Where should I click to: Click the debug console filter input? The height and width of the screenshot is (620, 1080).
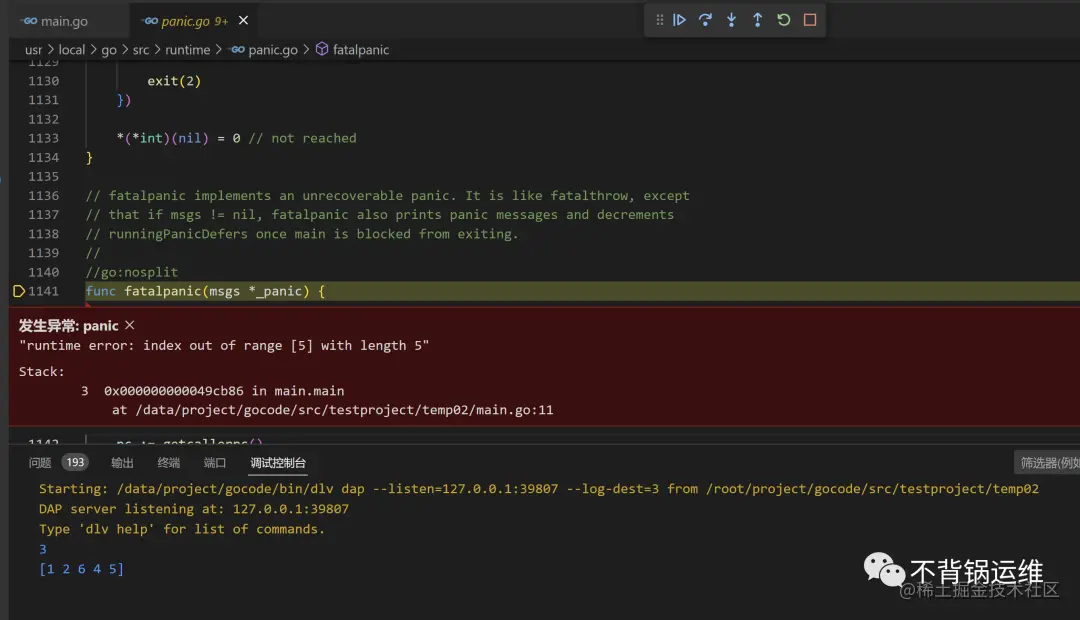click(x=1048, y=463)
